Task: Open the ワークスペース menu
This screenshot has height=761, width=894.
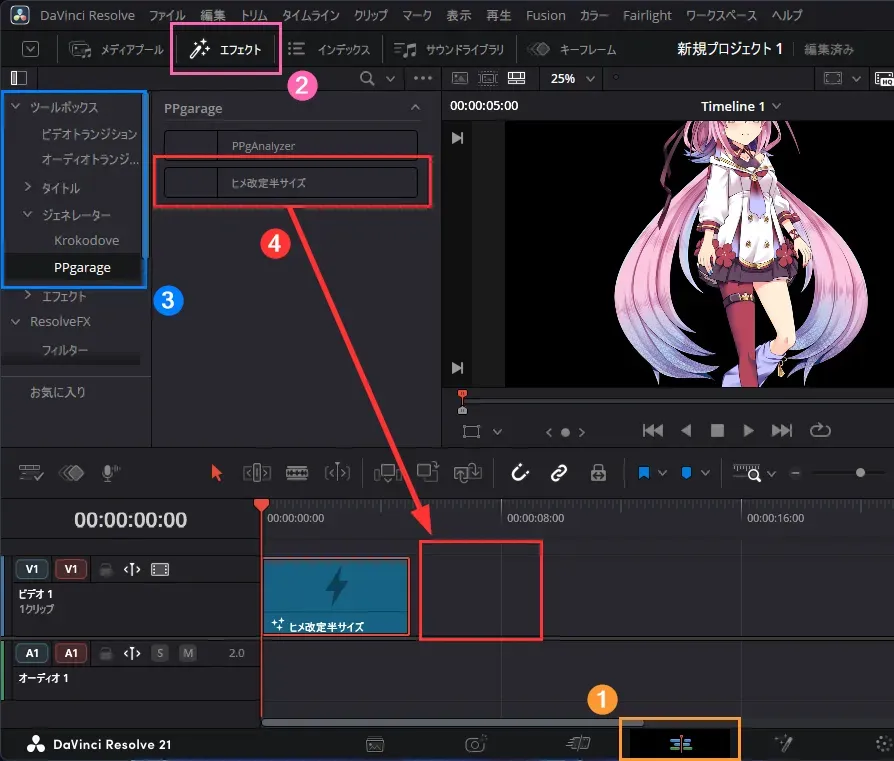Action: tap(721, 15)
